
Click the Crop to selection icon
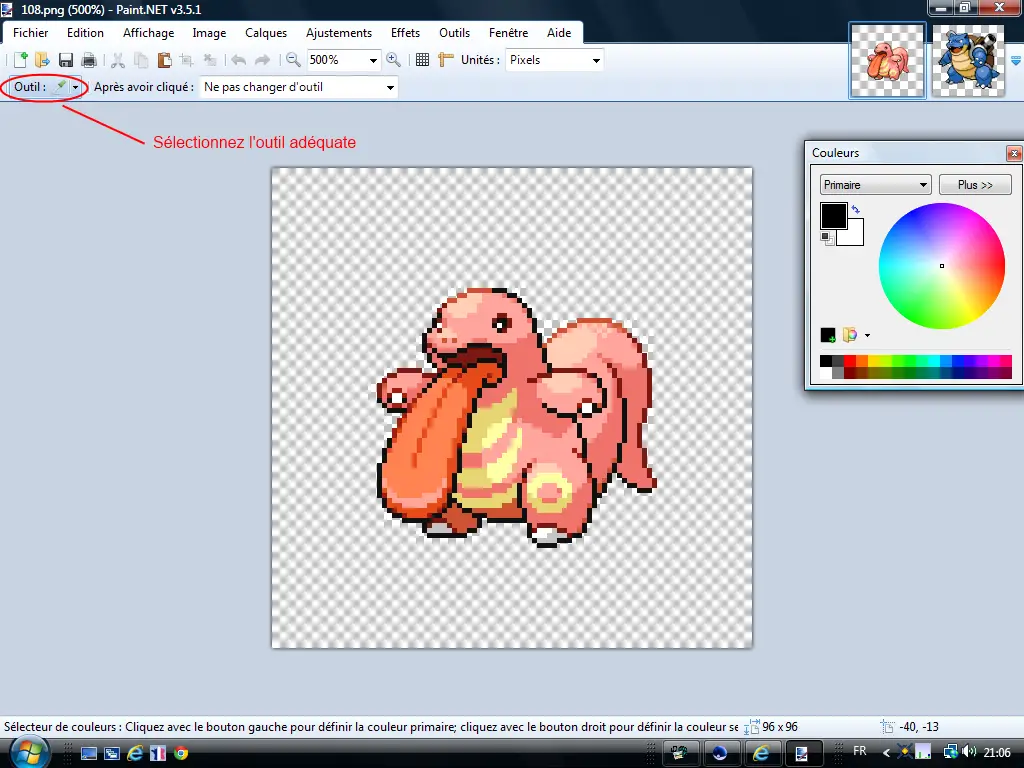click(187, 60)
